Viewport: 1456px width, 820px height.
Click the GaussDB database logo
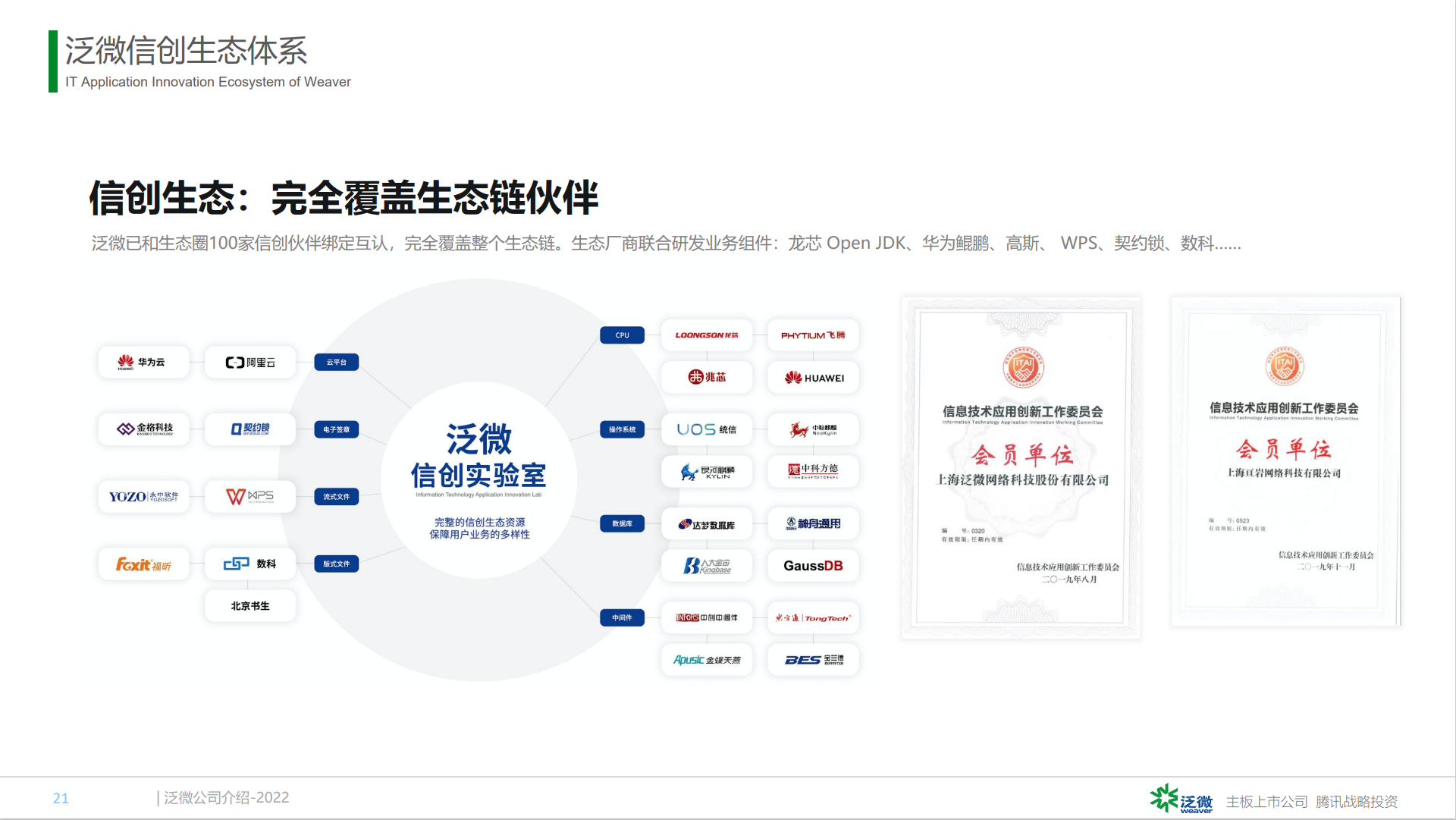813,566
